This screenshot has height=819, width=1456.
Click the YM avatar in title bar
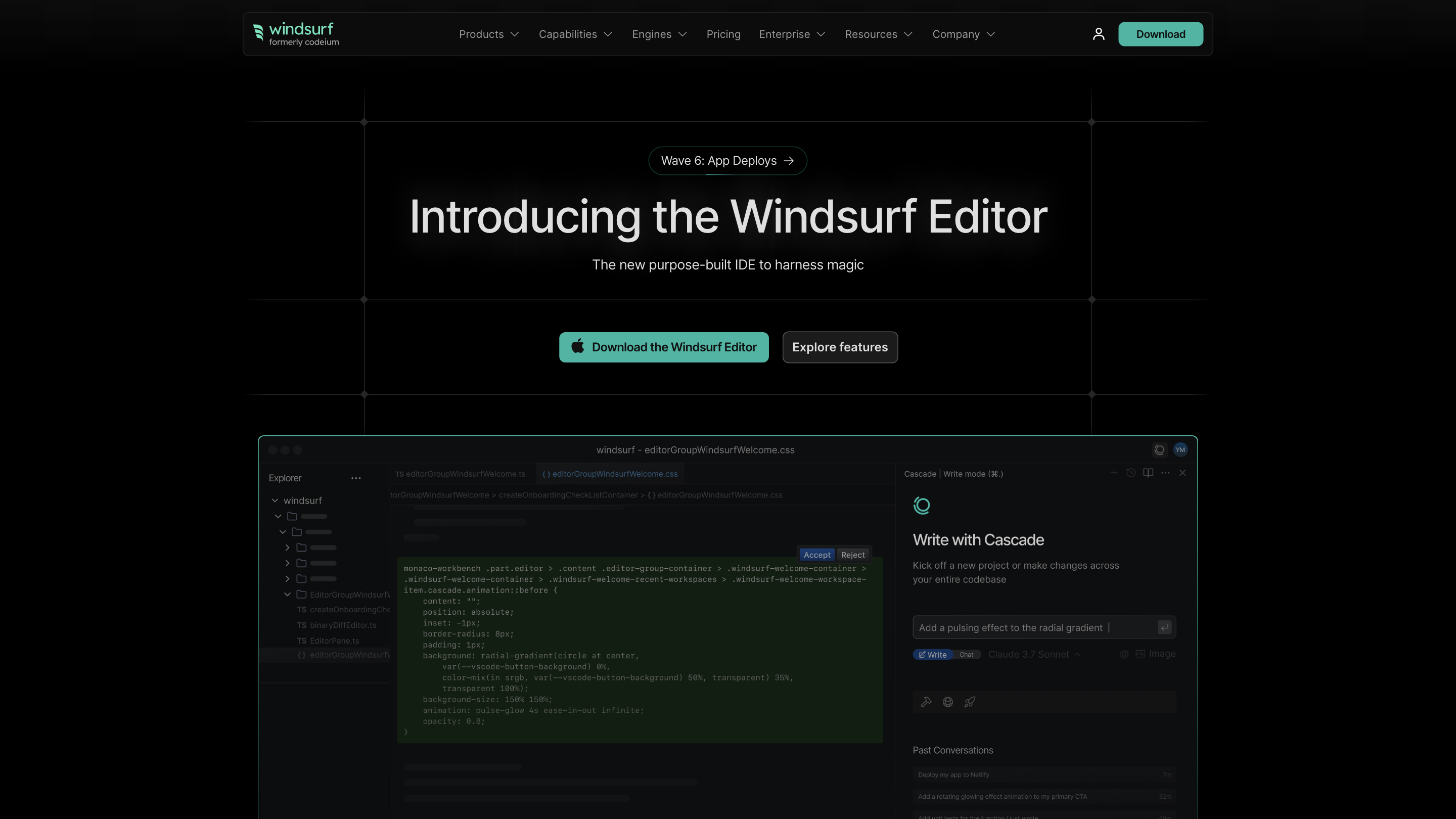tap(1180, 450)
